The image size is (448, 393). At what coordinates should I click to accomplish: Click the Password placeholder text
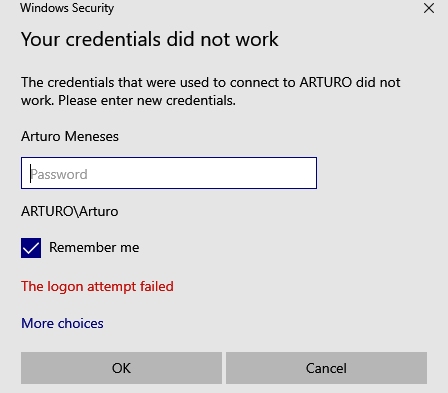point(59,174)
